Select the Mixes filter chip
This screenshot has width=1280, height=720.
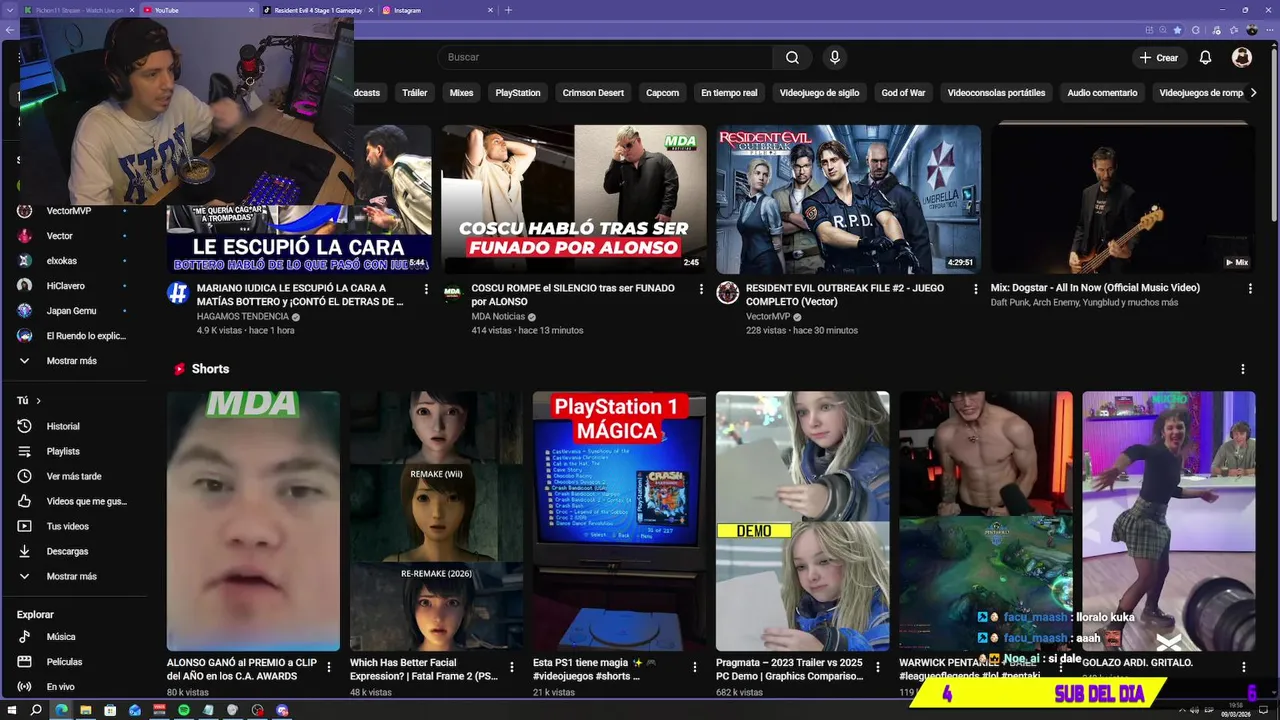click(461, 93)
